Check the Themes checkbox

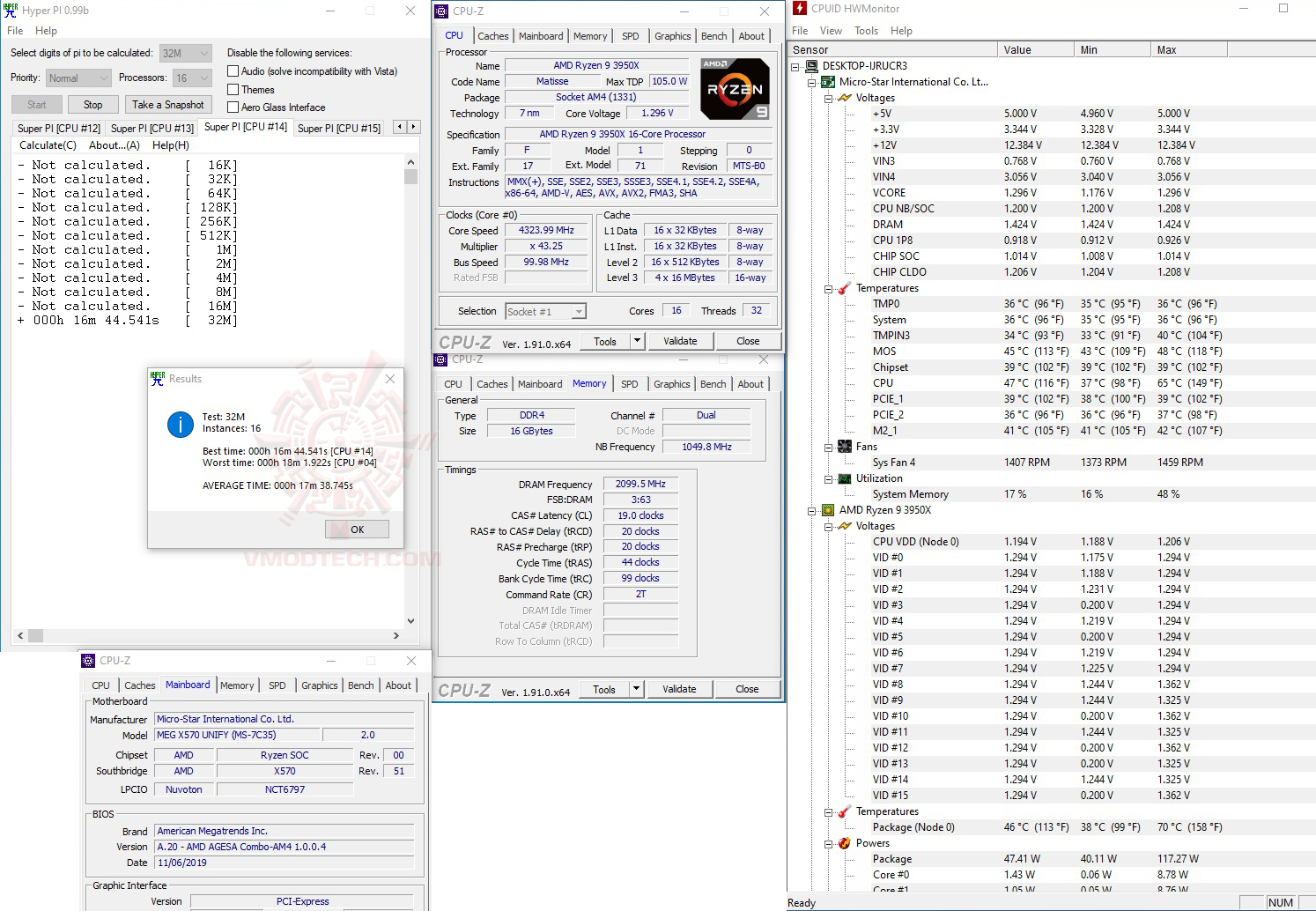click(x=233, y=89)
